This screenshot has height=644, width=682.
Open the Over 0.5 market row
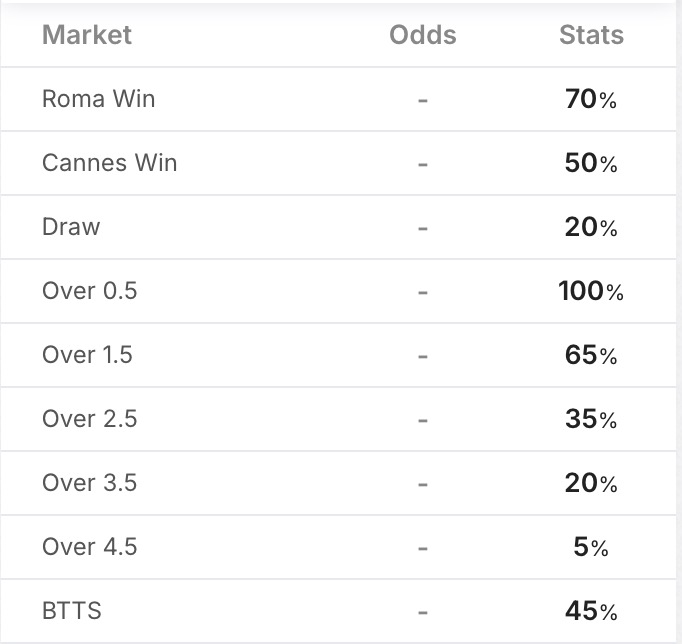[89, 291]
